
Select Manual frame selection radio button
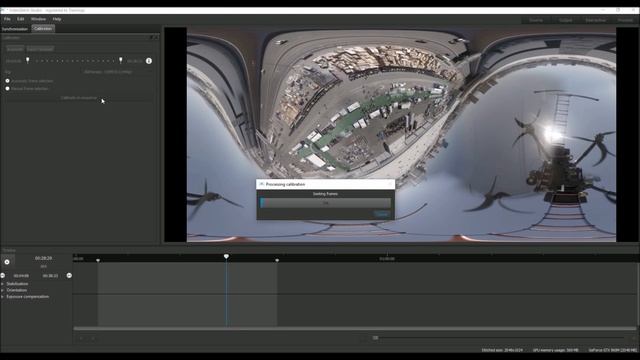(7, 88)
